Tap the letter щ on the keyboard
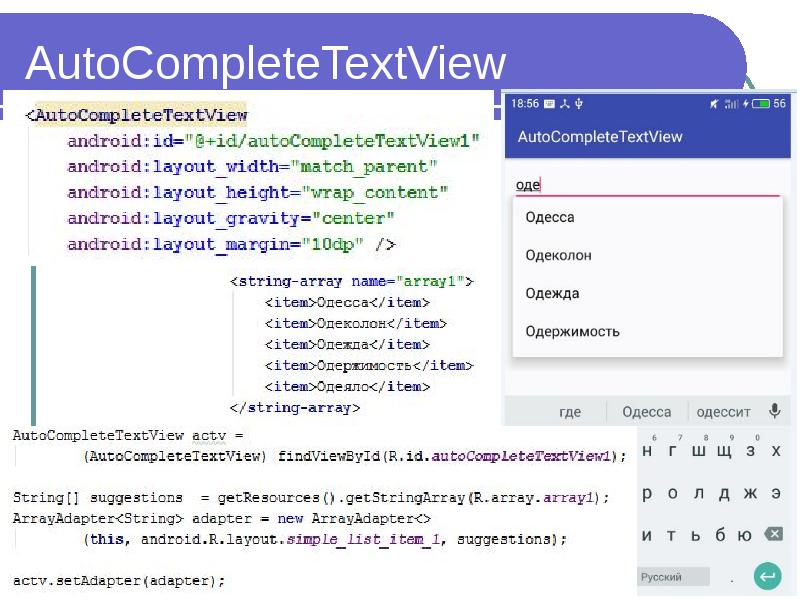The width and height of the screenshot is (800, 600). point(723,451)
